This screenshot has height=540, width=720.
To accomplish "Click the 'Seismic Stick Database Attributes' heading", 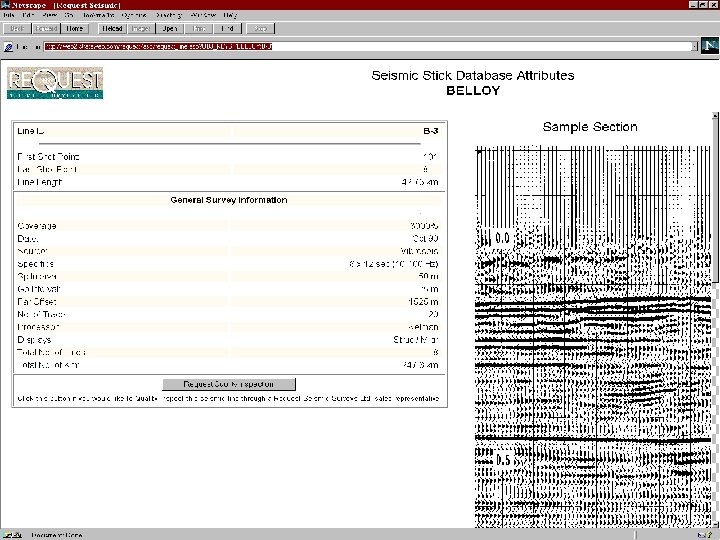I will tap(472, 75).
